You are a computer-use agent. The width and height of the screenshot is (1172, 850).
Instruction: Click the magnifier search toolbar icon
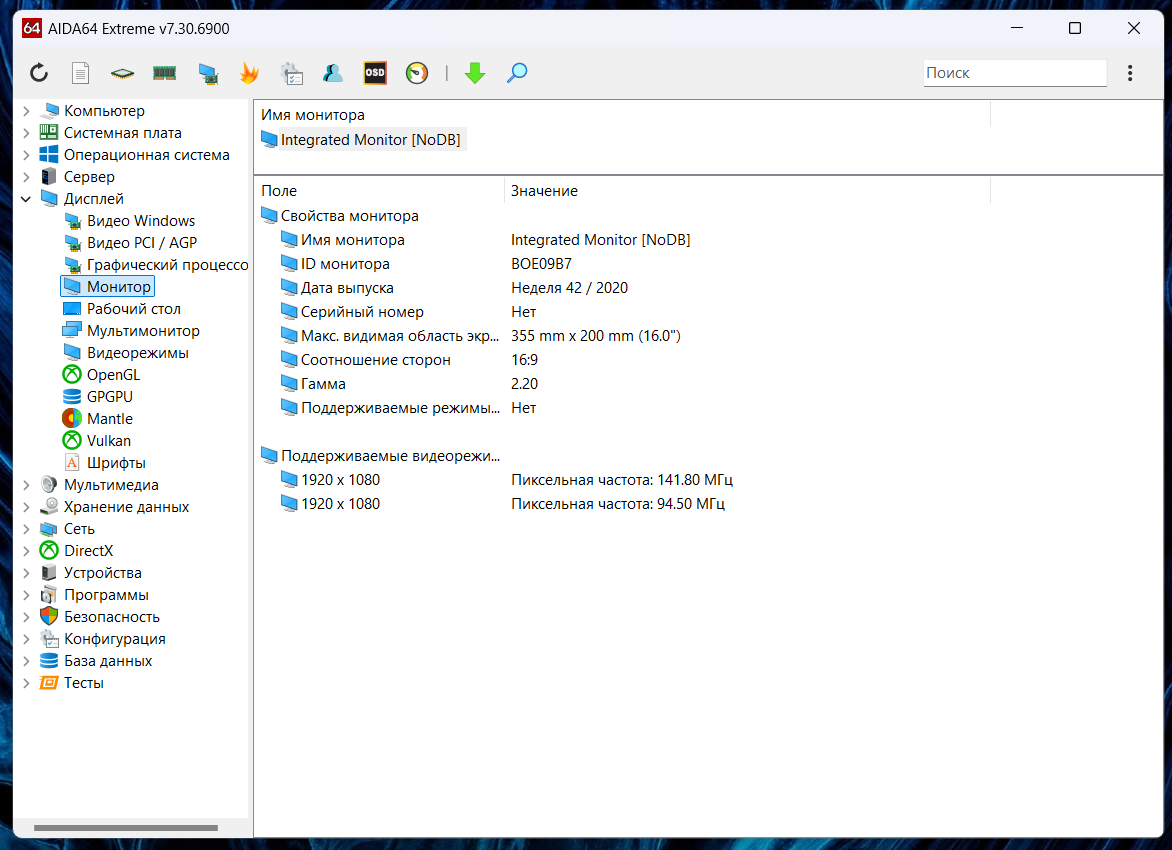[517, 73]
